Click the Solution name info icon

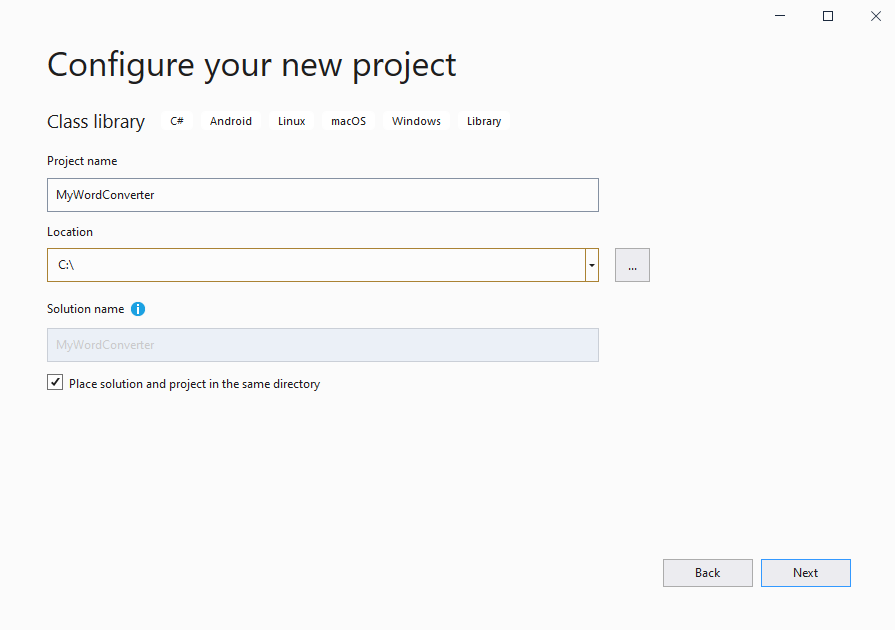click(138, 309)
